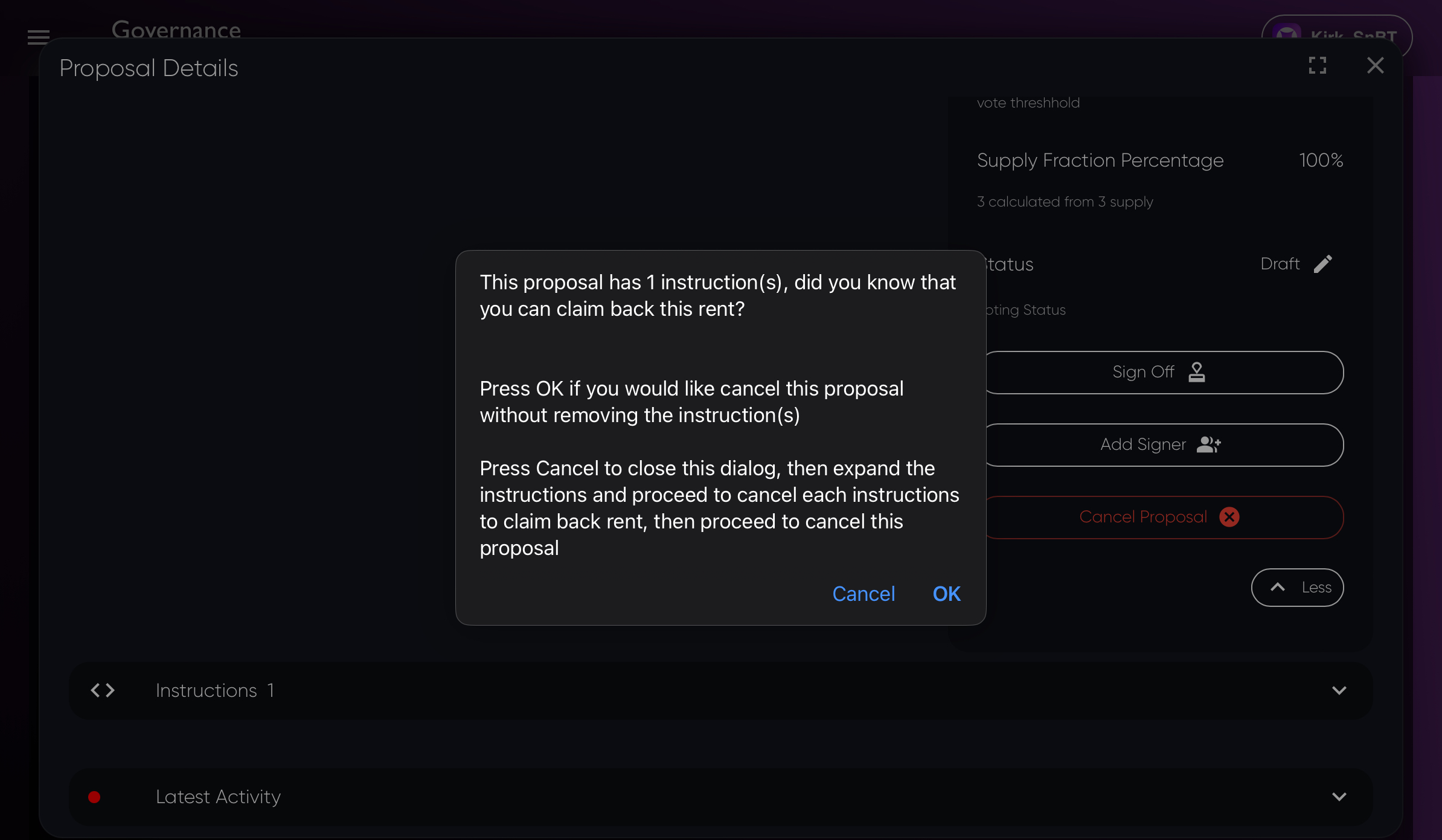Viewport: 1442px width, 840px height.
Task: Expand the Instructions section chevron
Action: pyautogui.click(x=1339, y=690)
